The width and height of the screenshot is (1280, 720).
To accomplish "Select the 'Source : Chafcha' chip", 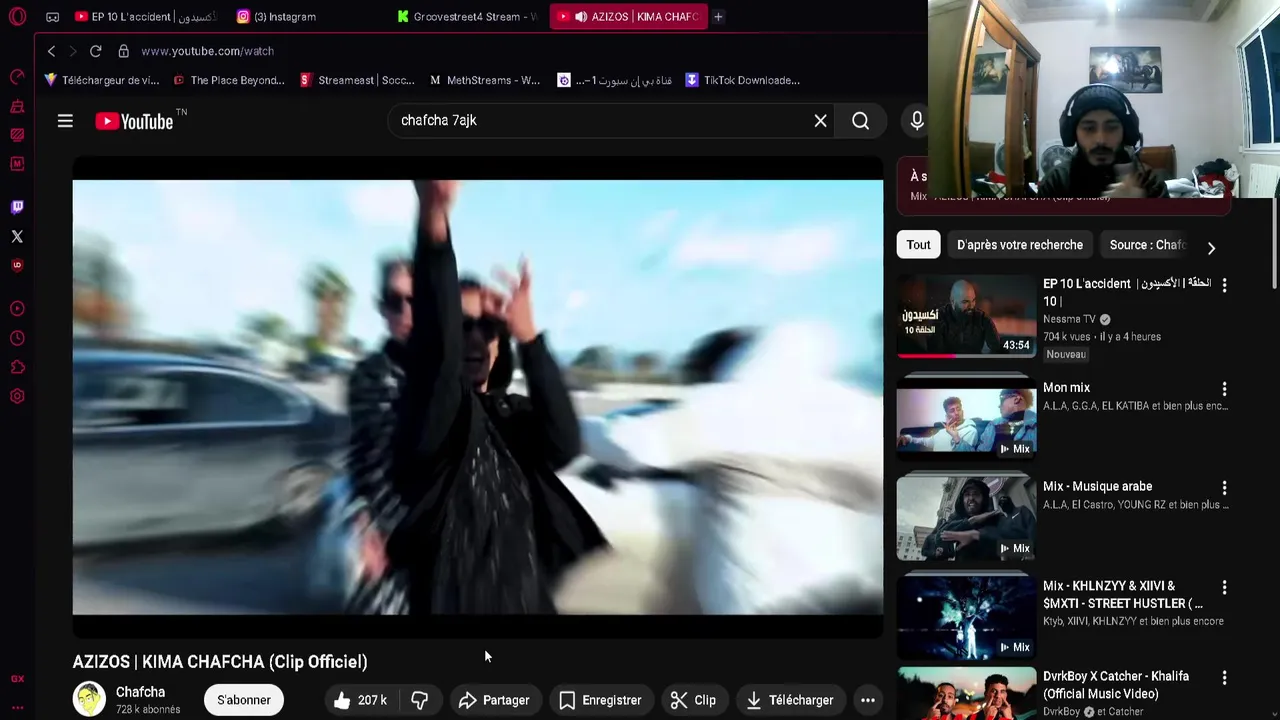I will point(1147,245).
